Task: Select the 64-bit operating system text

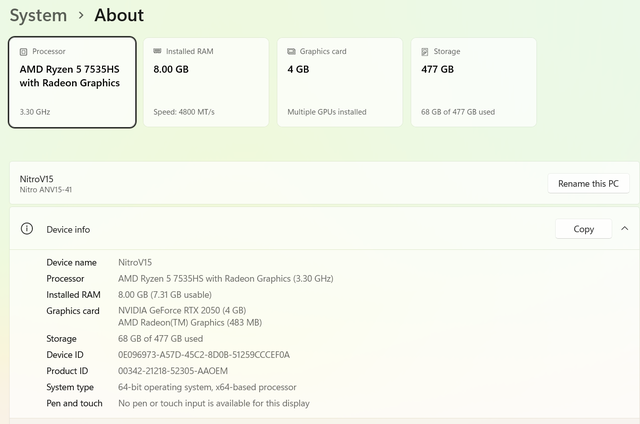Action: [x=207, y=387]
